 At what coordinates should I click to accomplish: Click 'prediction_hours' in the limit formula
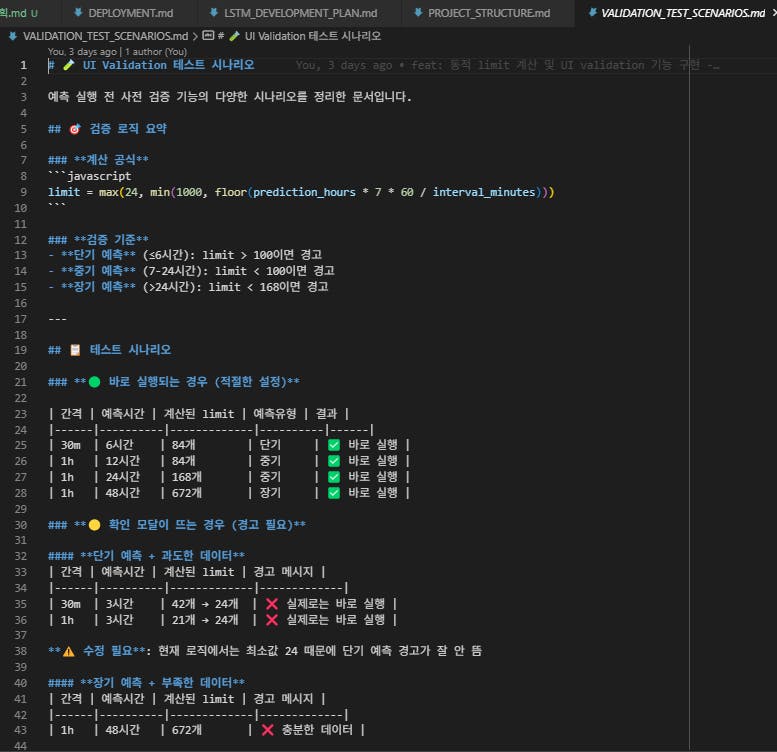coord(304,192)
